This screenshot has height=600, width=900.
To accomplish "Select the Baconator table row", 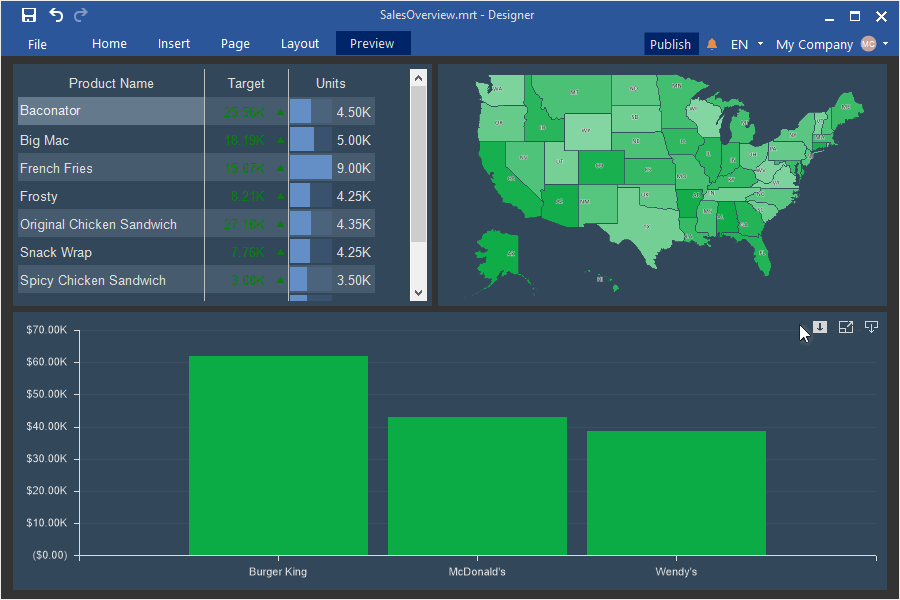I will click(110, 111).
